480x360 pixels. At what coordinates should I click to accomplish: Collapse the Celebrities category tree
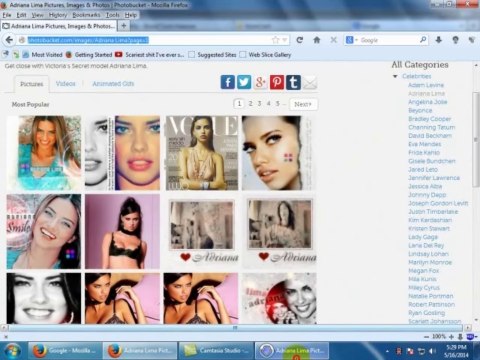[395, 76]
